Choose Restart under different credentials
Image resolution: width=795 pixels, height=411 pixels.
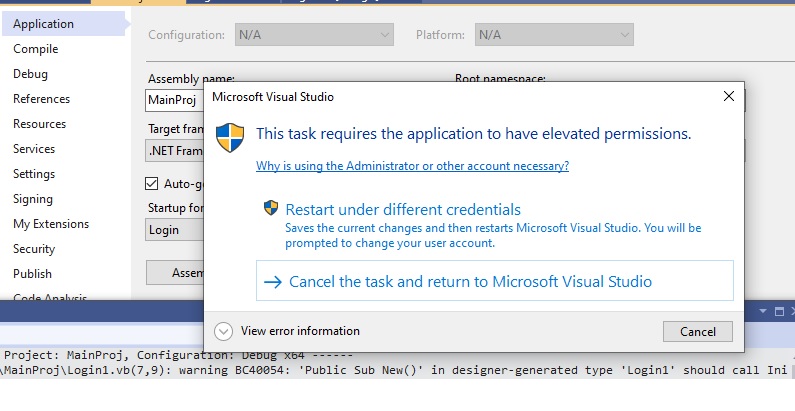pos(403,210)
